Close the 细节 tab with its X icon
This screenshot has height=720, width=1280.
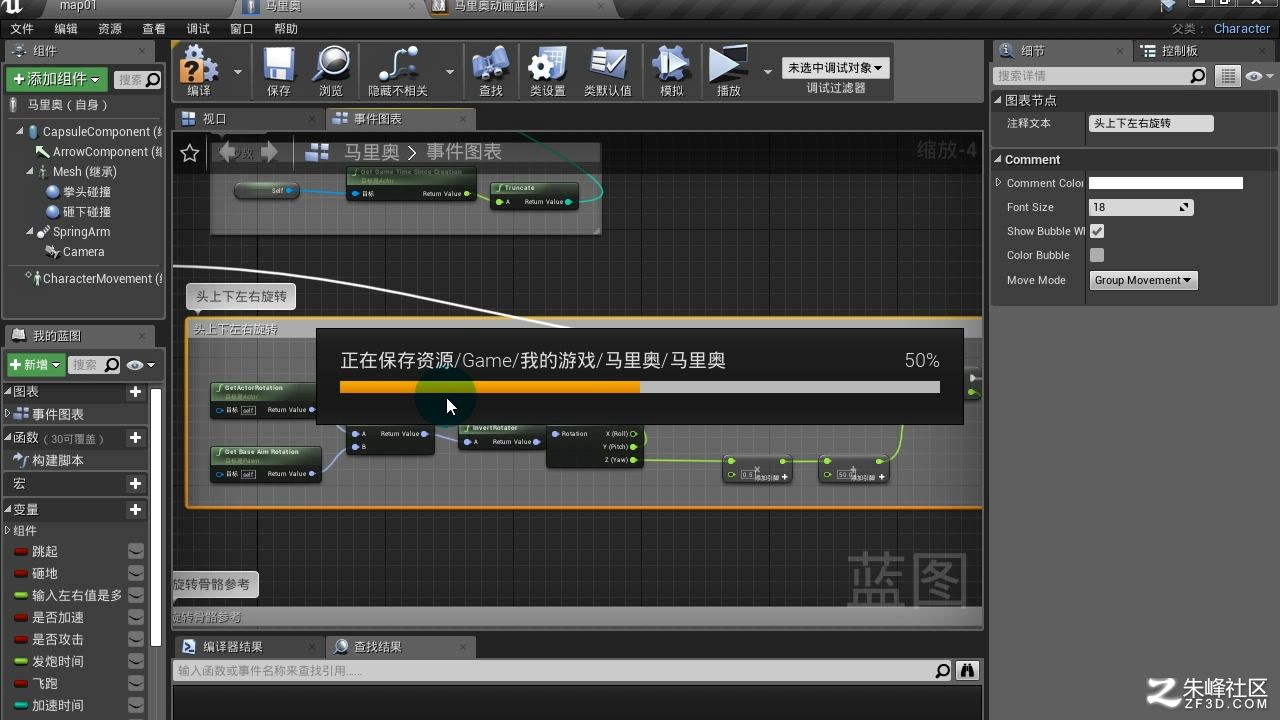[1120, 51]
